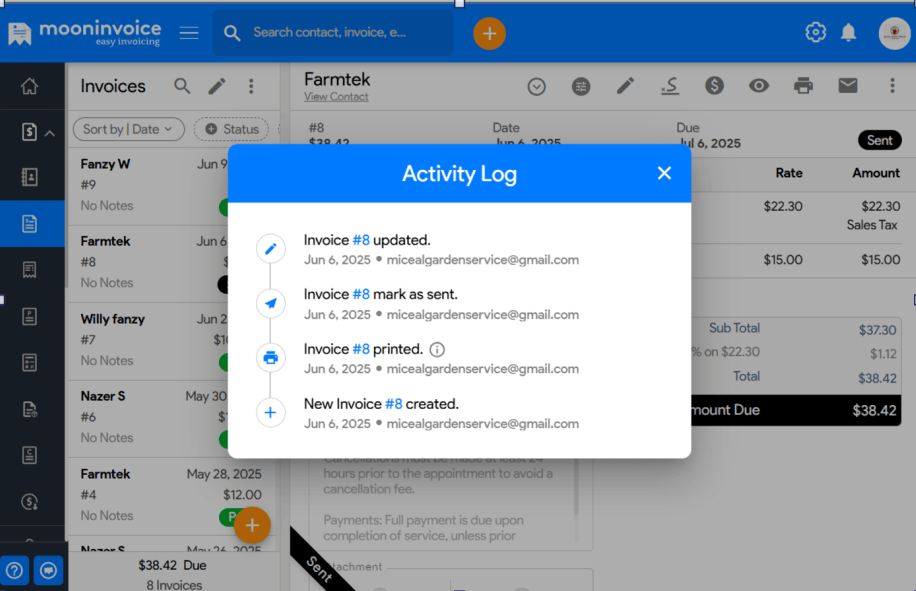Viewport: 916px width, 591px height.
Task: Click the plus icon for created log entry
Action: click(270, 413)
